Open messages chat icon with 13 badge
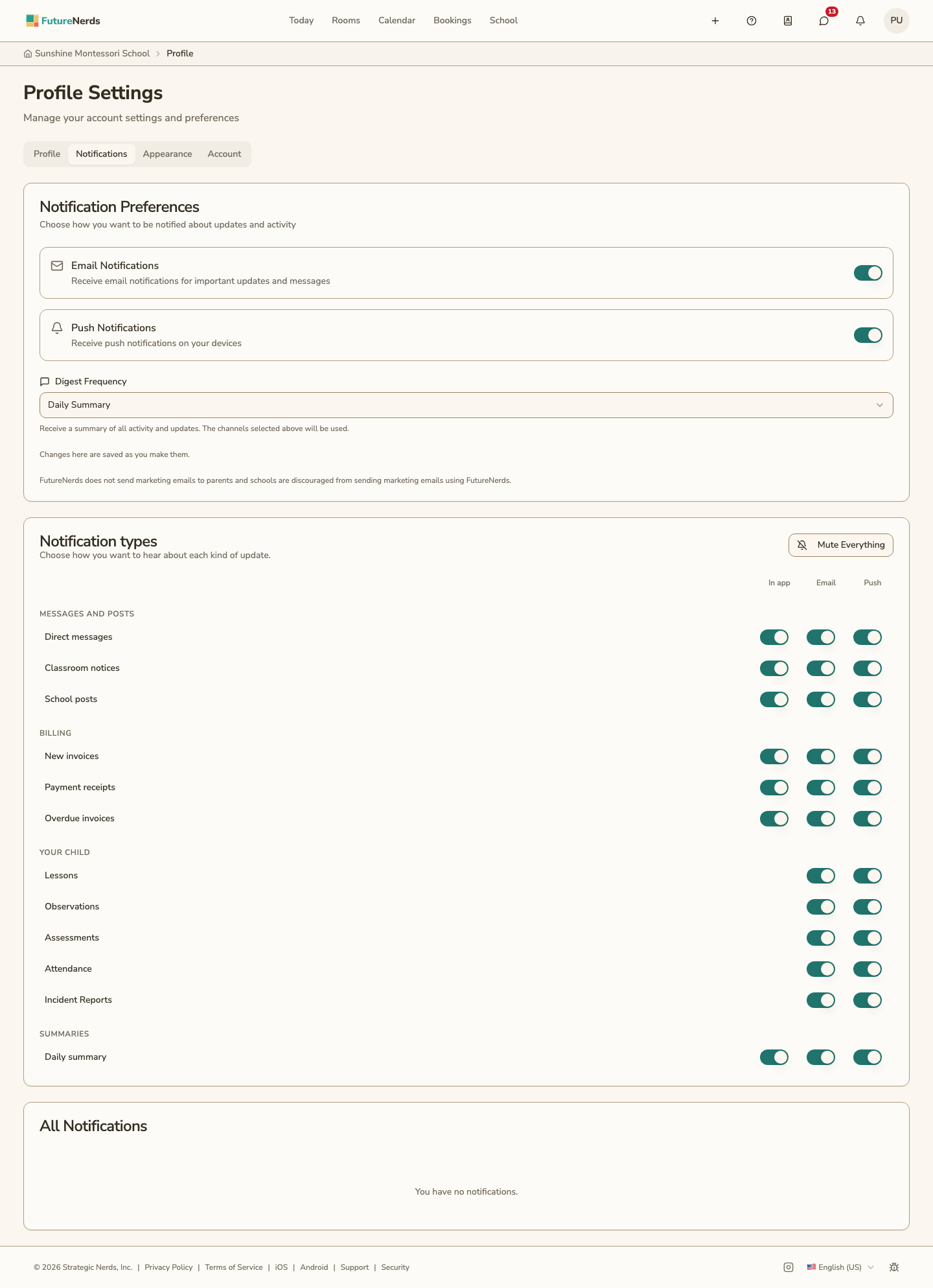 point(824,21)
